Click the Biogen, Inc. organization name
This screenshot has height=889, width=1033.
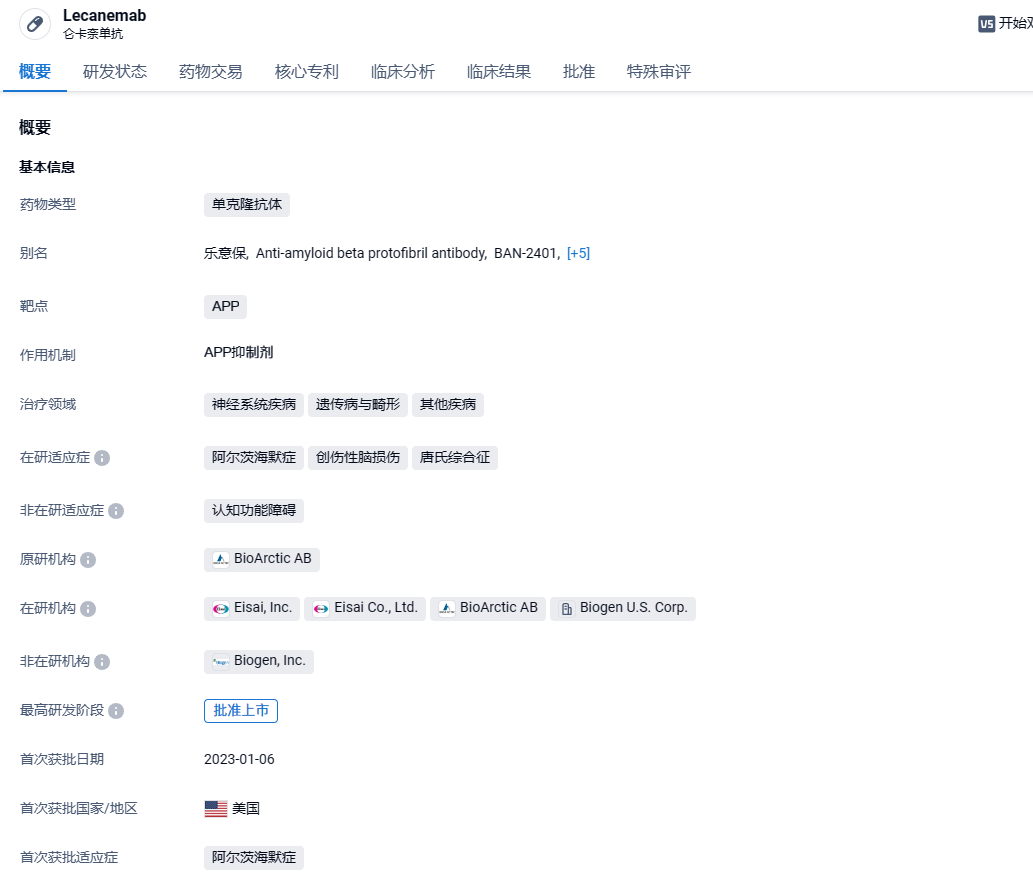coord(270,661)
